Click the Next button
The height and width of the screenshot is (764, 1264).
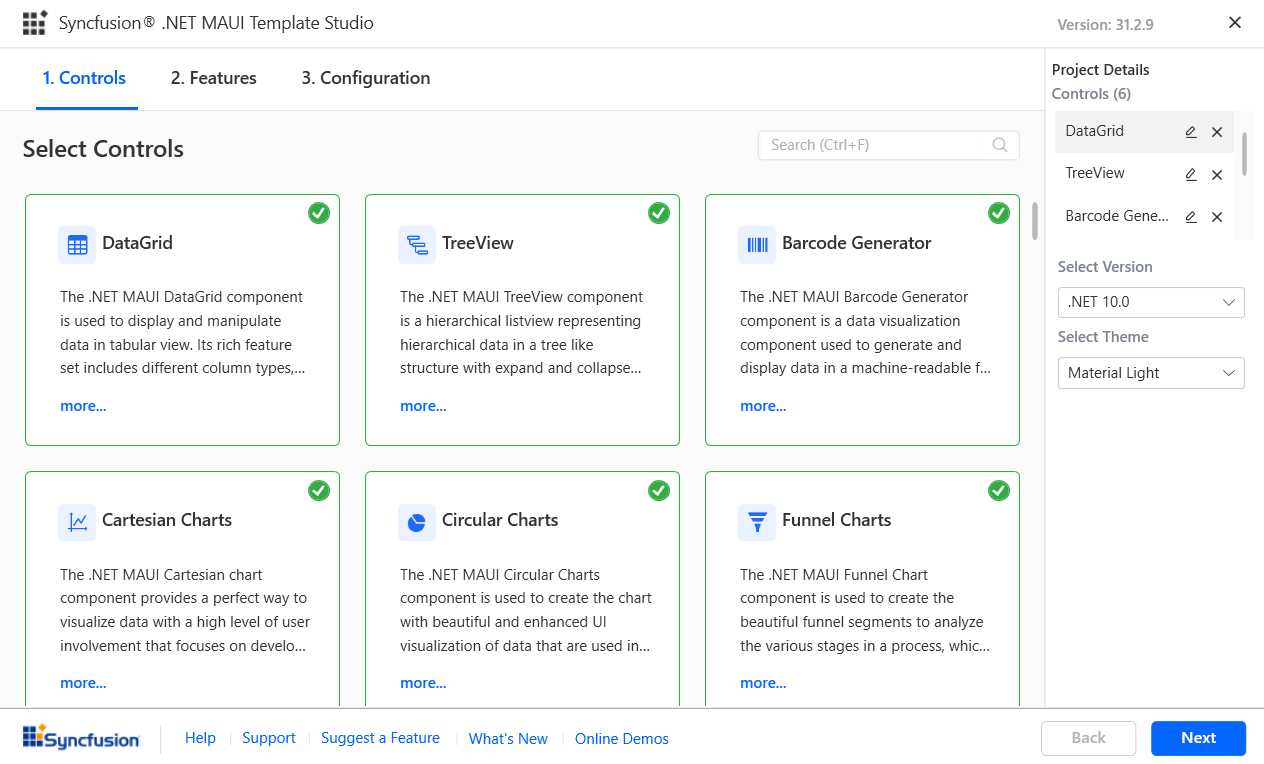click(1198, 738)
